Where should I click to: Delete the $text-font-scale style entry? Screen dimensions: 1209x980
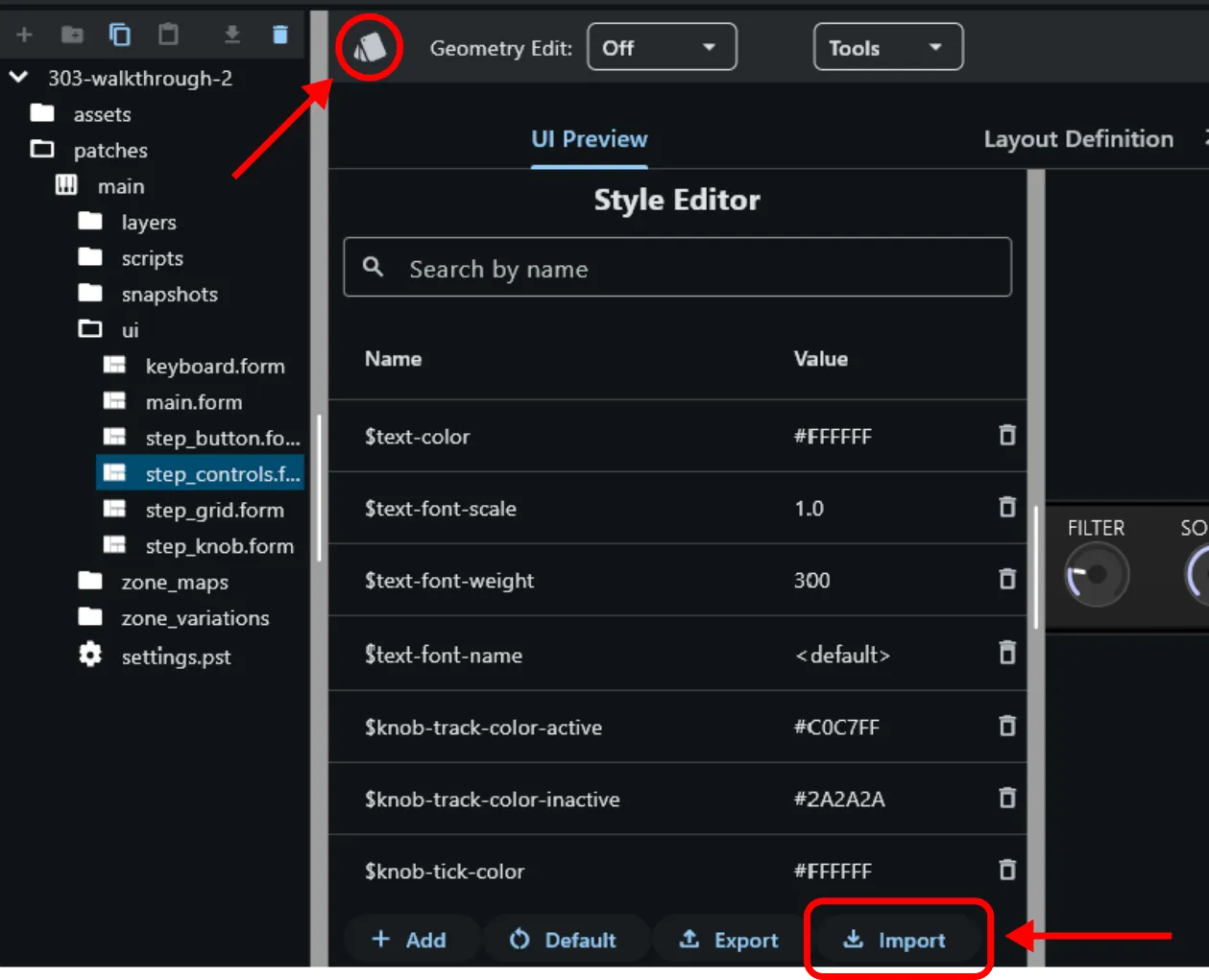click(1006, 507)
